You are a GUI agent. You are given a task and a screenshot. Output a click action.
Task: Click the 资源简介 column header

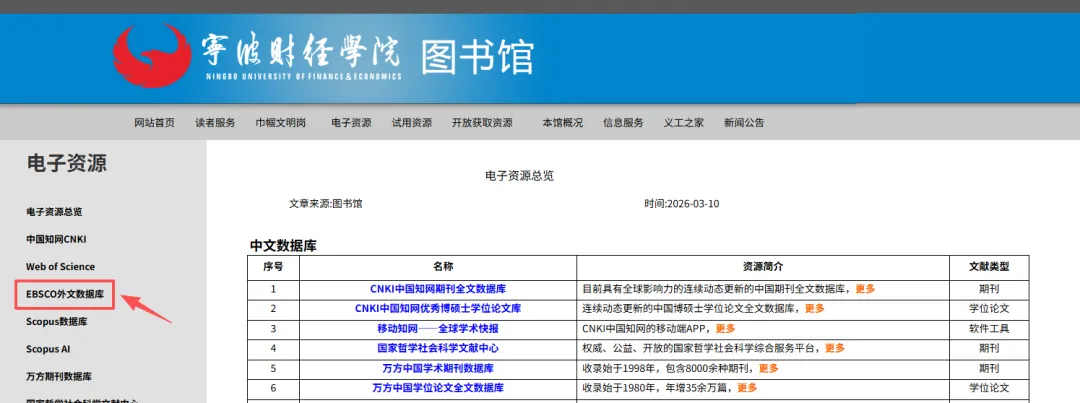(762, 267)
